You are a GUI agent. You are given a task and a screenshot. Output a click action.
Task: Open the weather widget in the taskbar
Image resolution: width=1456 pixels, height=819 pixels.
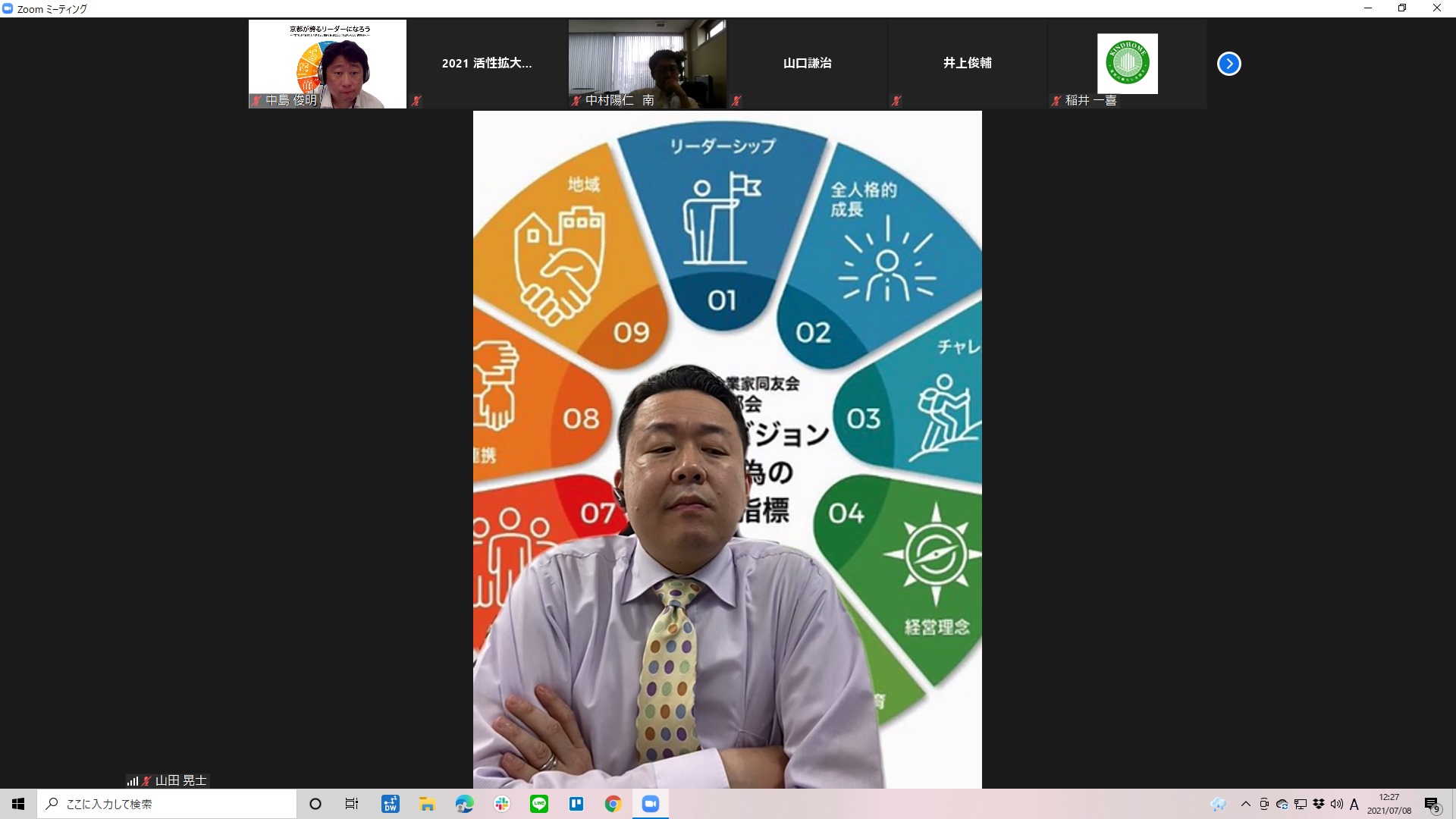1219,804
